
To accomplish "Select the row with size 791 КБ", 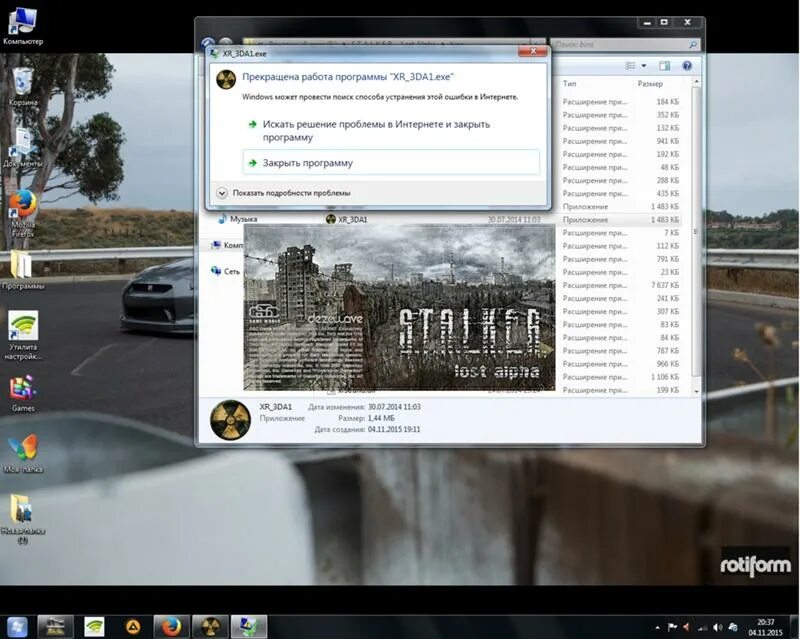I will click(x=620, y=259).
